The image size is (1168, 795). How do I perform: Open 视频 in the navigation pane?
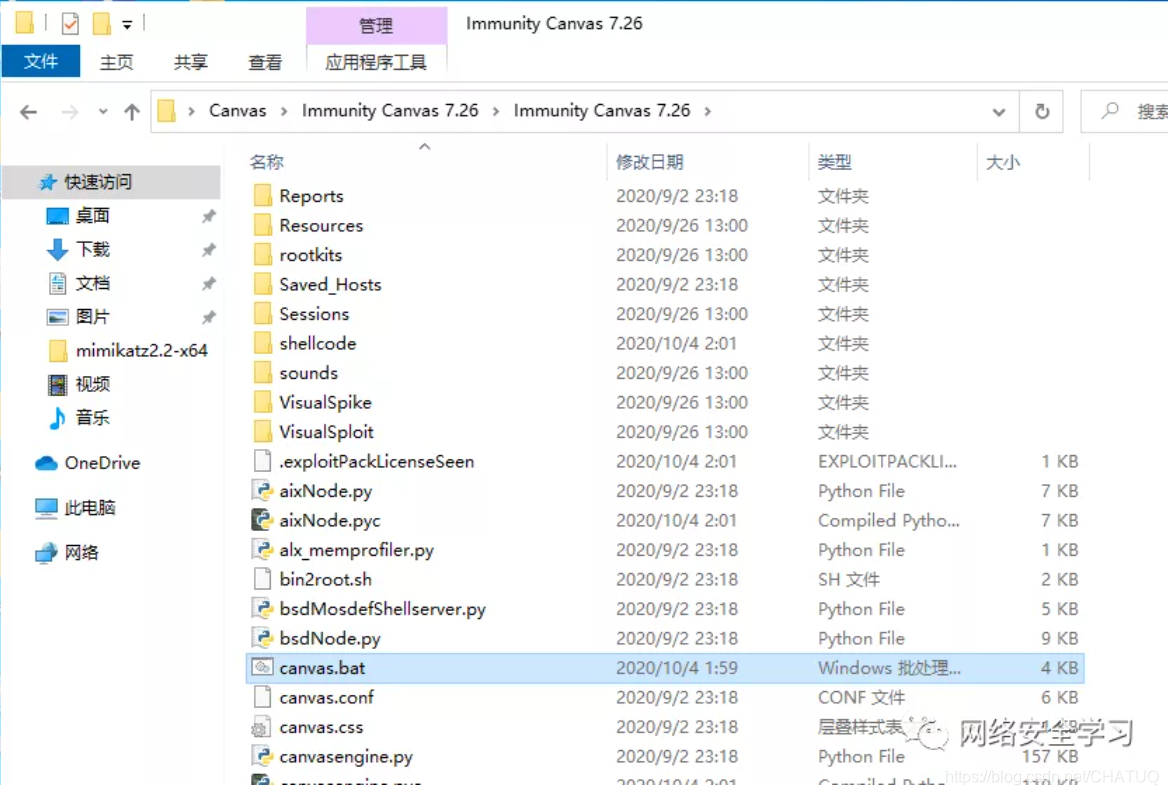[92, 384]
